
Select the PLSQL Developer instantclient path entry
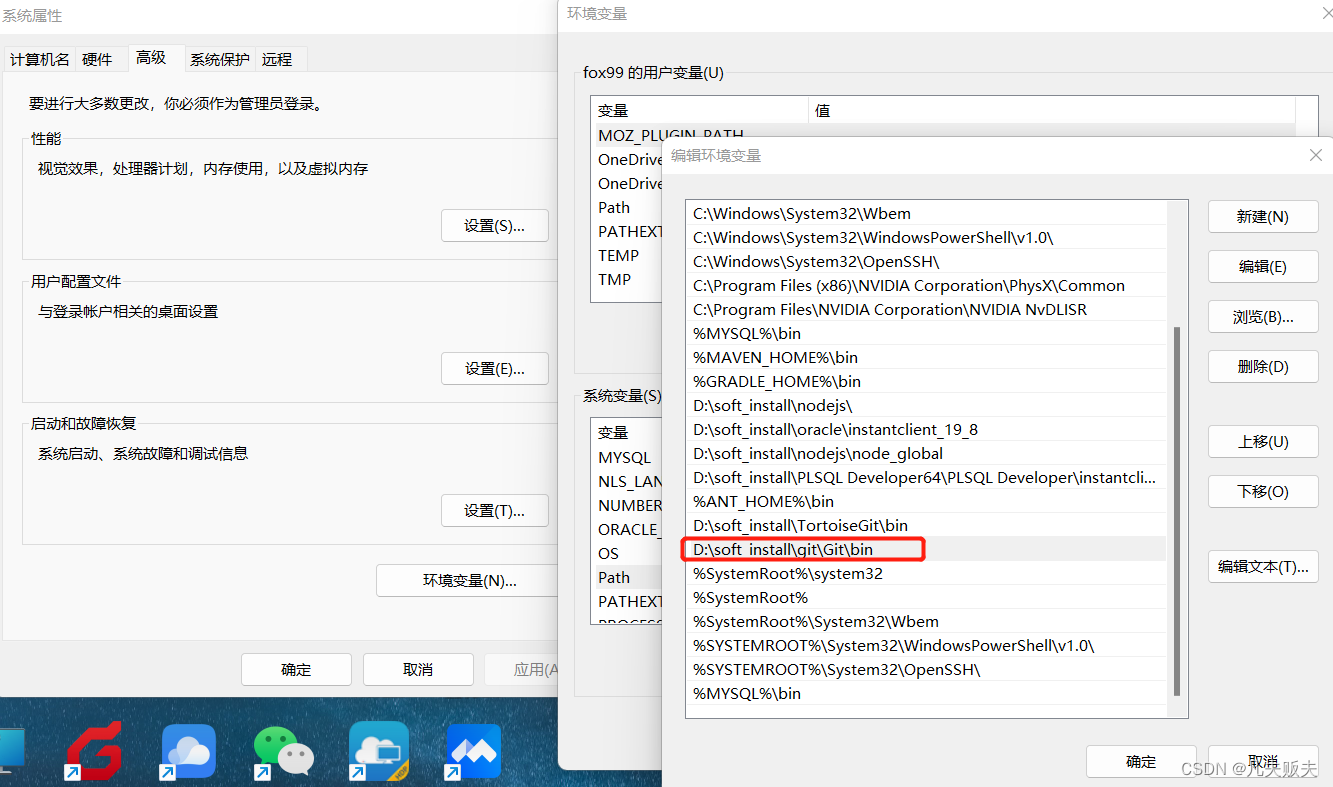(926, 477)
